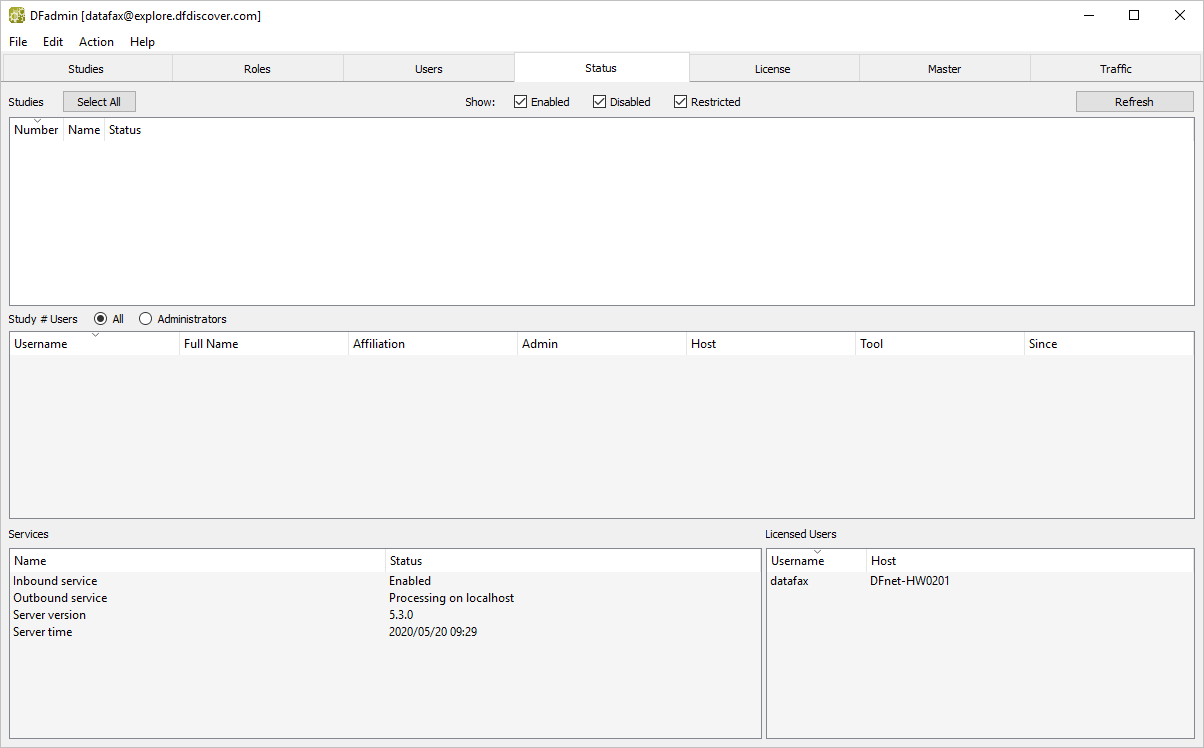Switch to the Roles tab
The image size is (1204, 748).
pos(257,69)
